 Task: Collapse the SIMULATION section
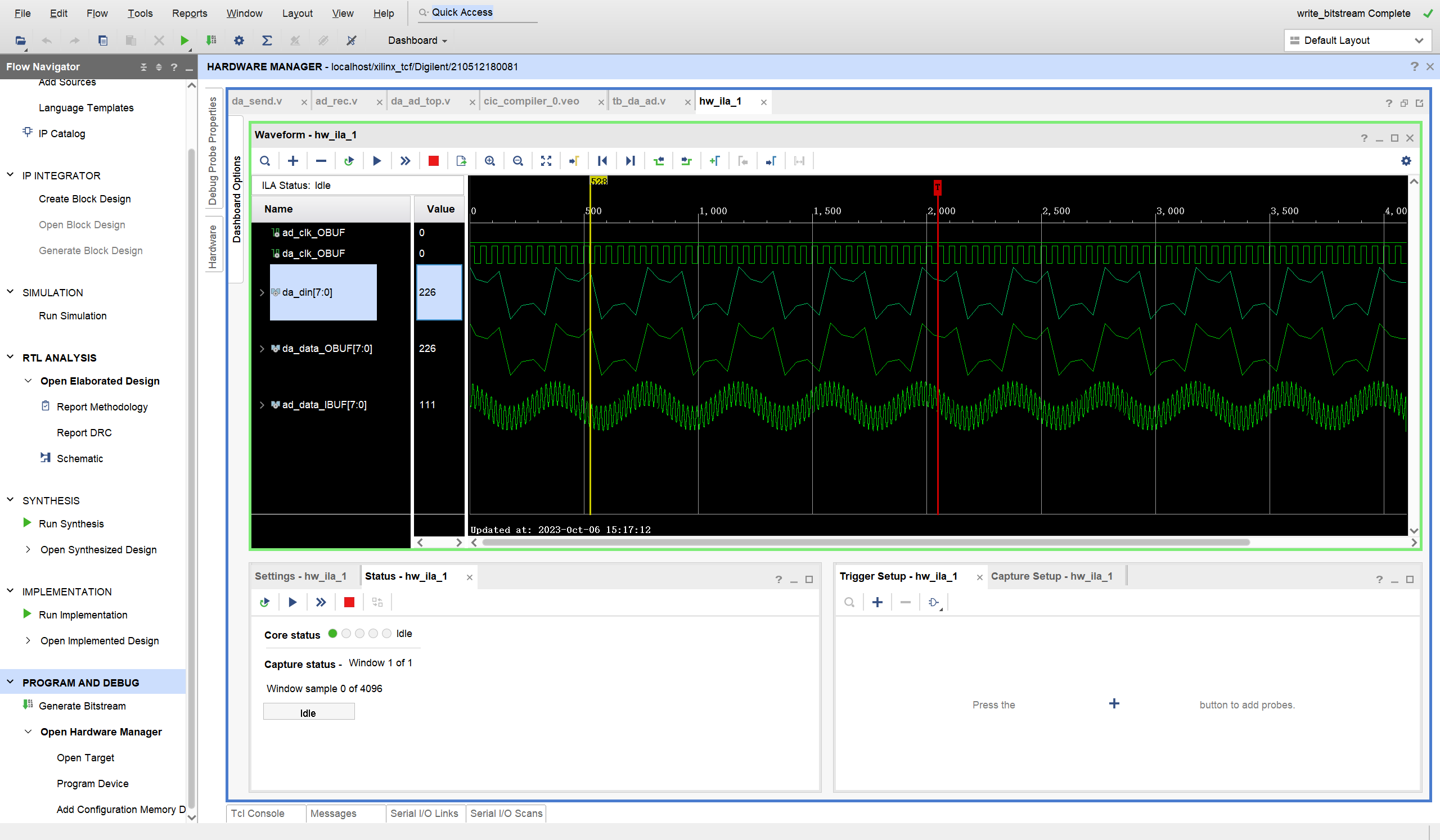pos(10,292)
